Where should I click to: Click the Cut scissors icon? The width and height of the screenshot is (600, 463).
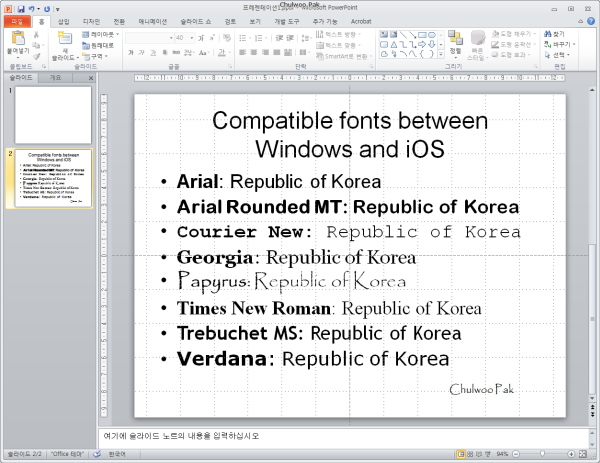click(x=36, y=35)
